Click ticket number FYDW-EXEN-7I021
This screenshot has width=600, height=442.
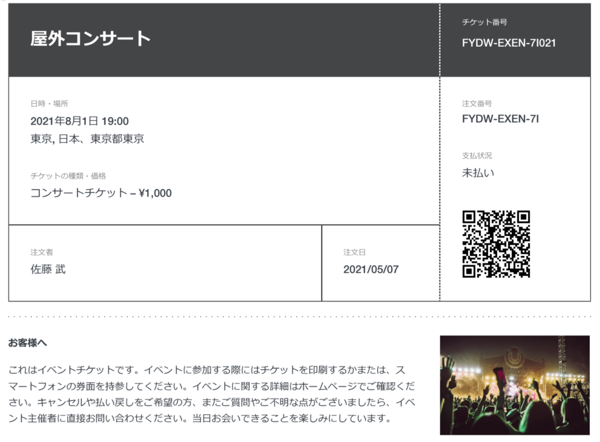(x=509, y=43)
